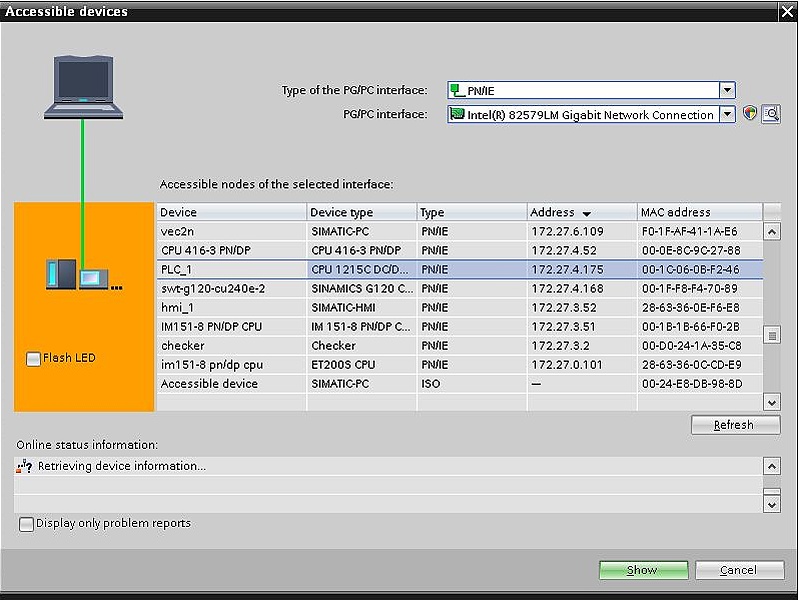
Task: Click the device list scrollbar thumb
Action: click(771, 335)
